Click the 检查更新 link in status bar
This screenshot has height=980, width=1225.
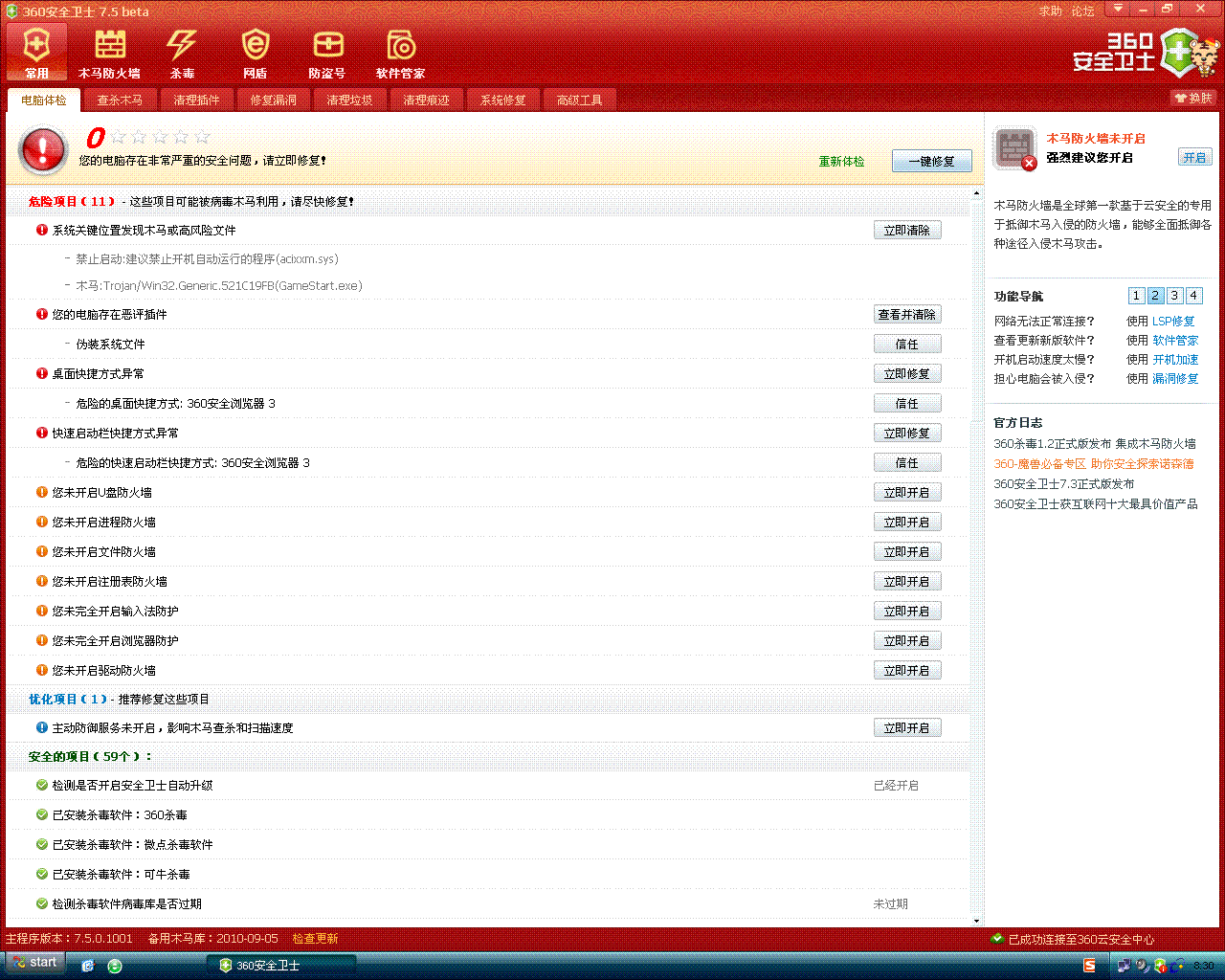[315, 939]
